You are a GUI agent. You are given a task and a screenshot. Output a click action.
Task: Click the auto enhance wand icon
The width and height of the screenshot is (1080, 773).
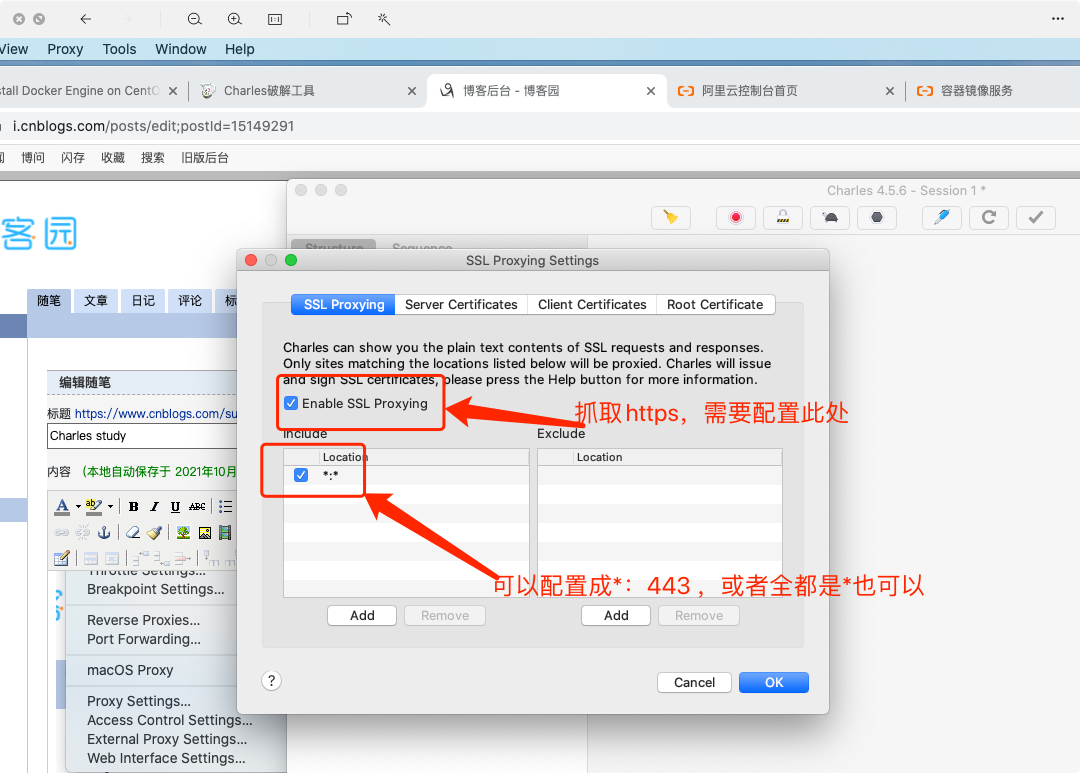tap(384, 19)
